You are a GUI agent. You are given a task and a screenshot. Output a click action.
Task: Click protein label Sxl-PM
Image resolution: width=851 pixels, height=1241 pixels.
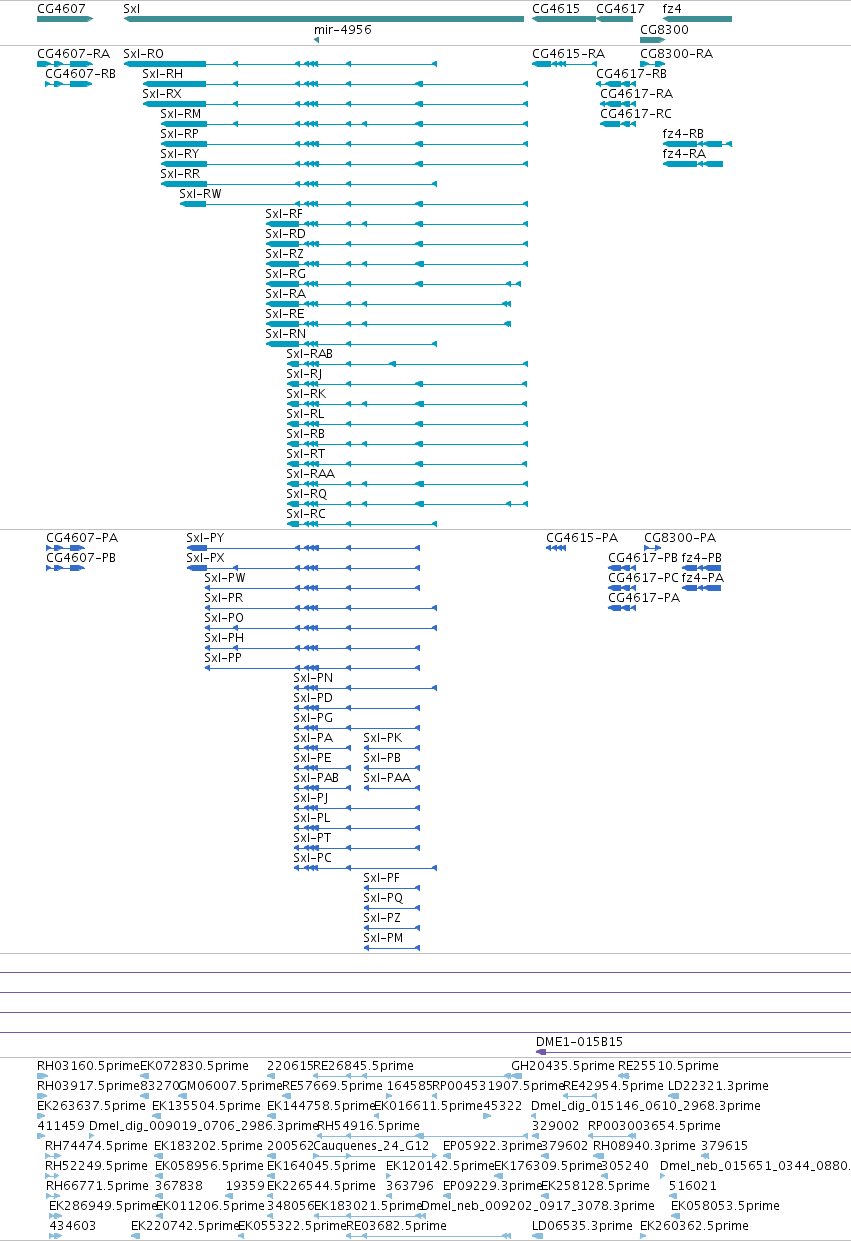[383, 938]
